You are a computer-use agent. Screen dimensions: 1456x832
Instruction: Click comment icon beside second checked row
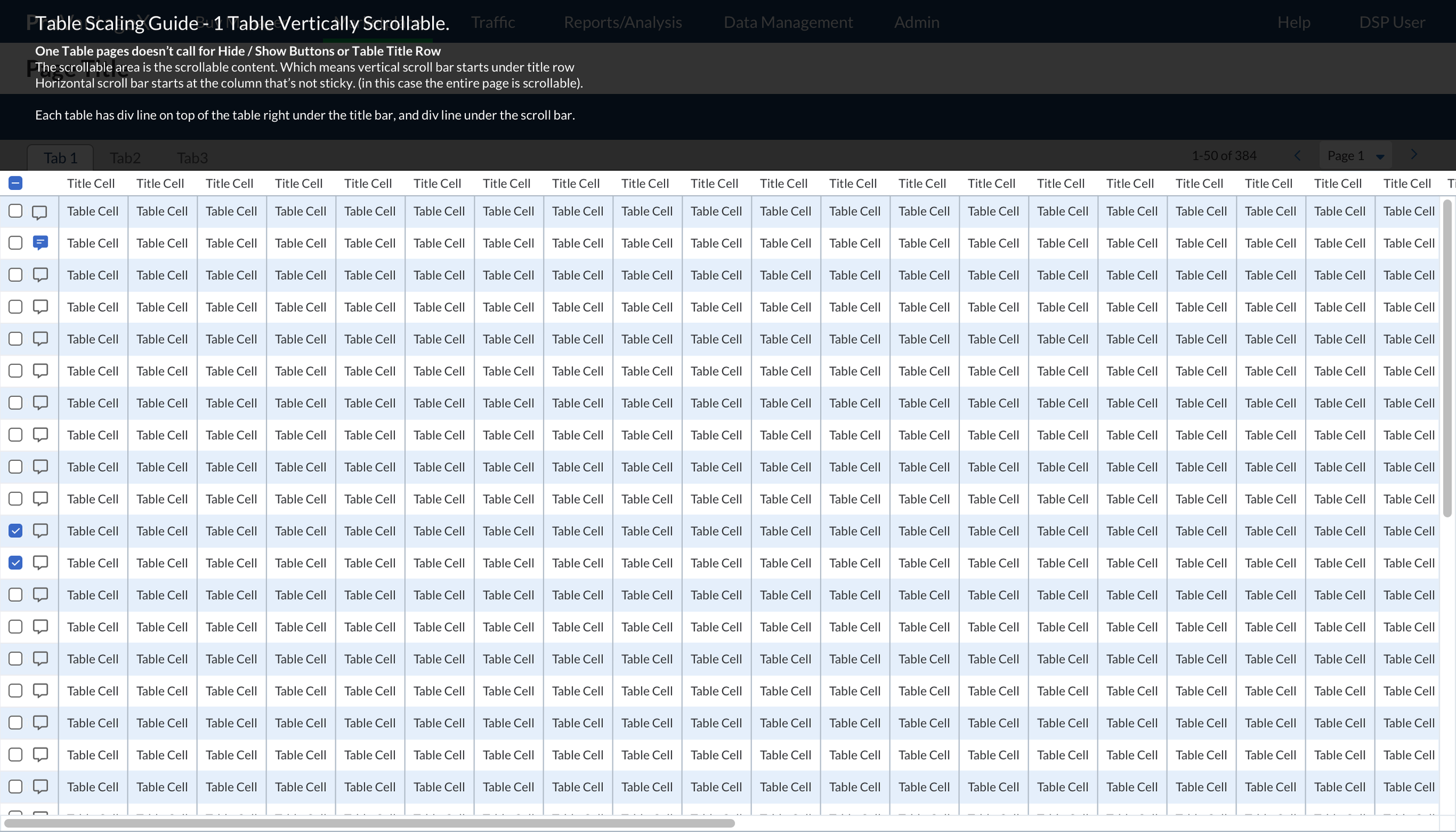click(x=40, y=562)
